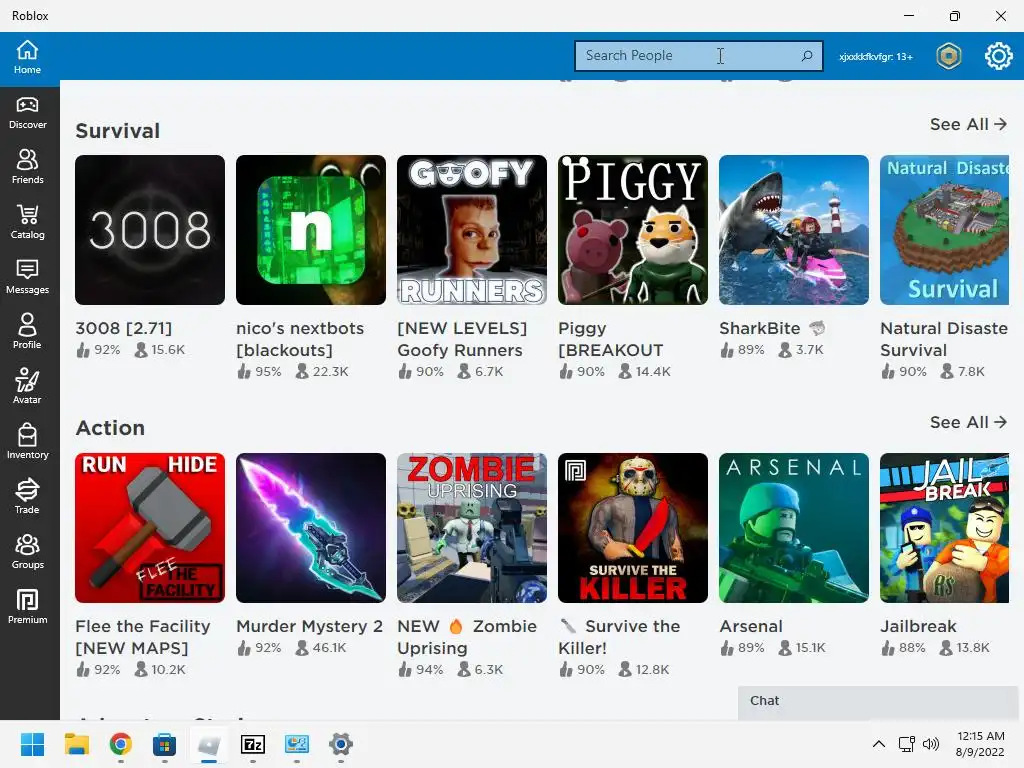Screen dimensions: 1024x768
Task: Open the 3008 game thumbnail
Action: click(x=150, y=230)
